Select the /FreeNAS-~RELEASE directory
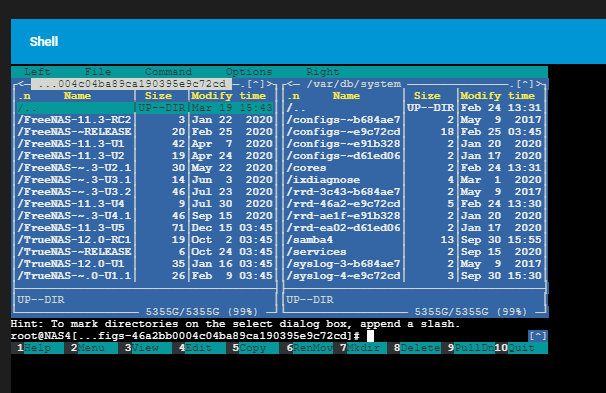 pyautogui.click(x=145, y=132)
